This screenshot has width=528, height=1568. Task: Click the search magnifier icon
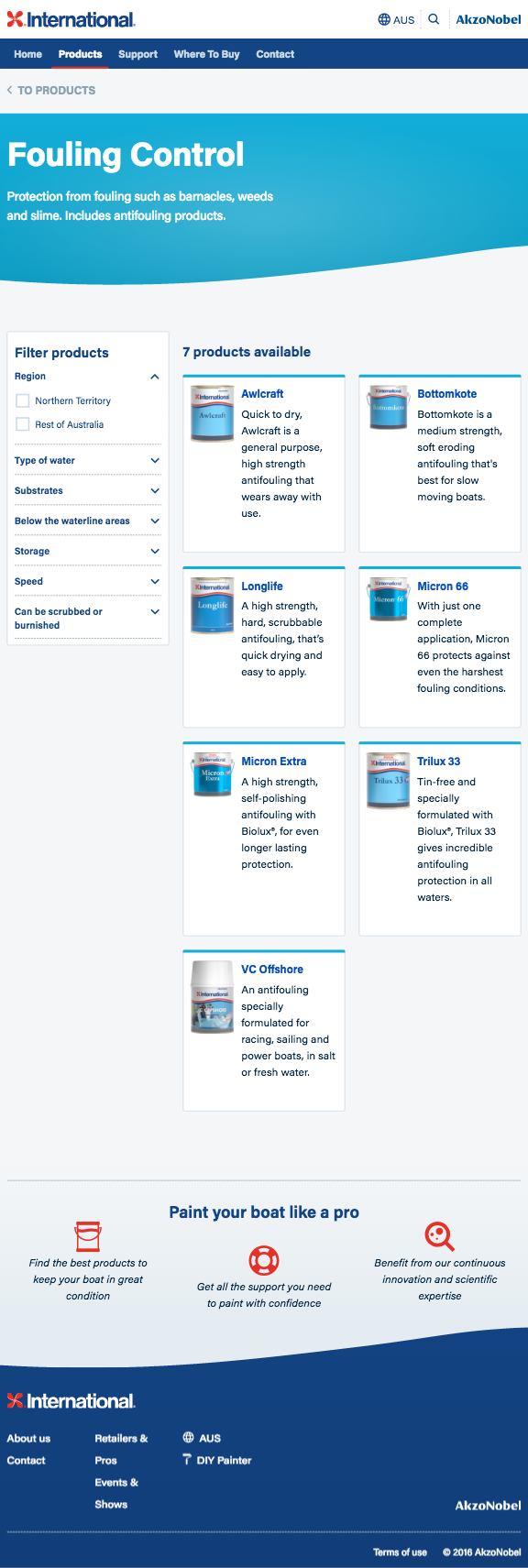click(434, 18)
